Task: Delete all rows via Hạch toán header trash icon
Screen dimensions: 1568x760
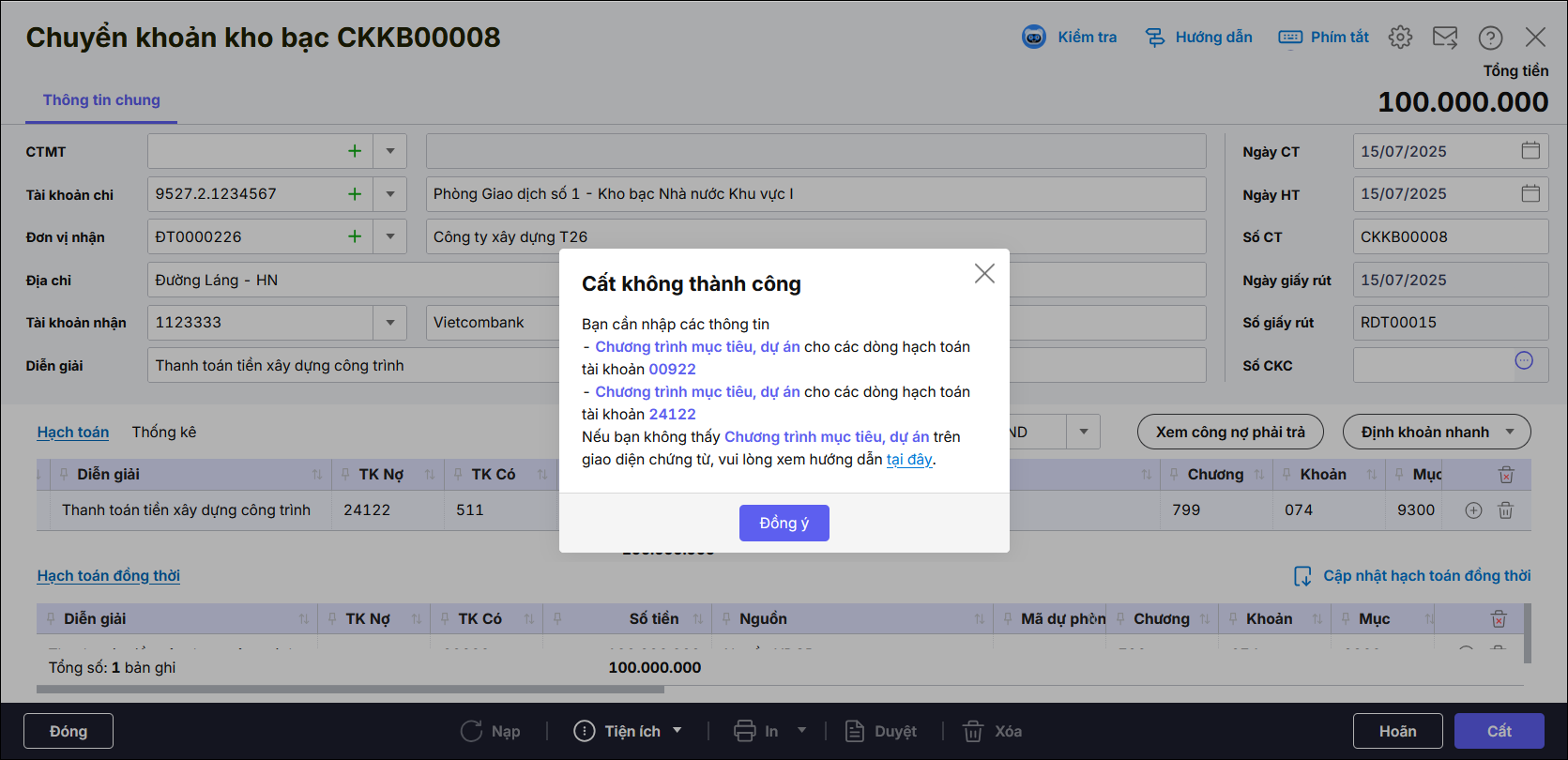Action: click(x=1506, y=475)
